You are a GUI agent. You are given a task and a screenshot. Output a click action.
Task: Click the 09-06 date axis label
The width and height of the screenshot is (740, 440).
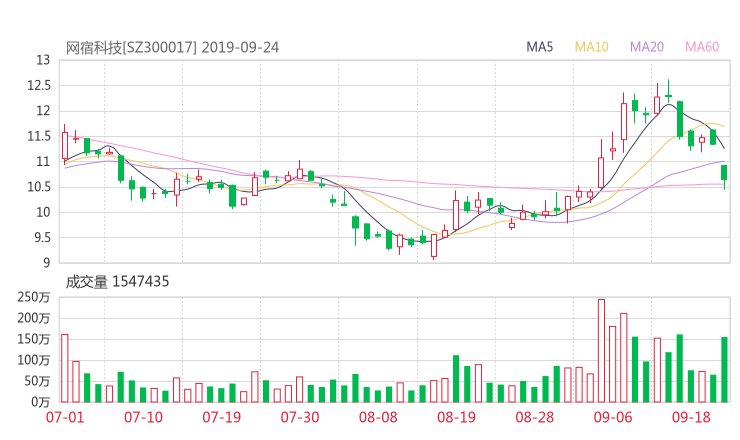613,417
